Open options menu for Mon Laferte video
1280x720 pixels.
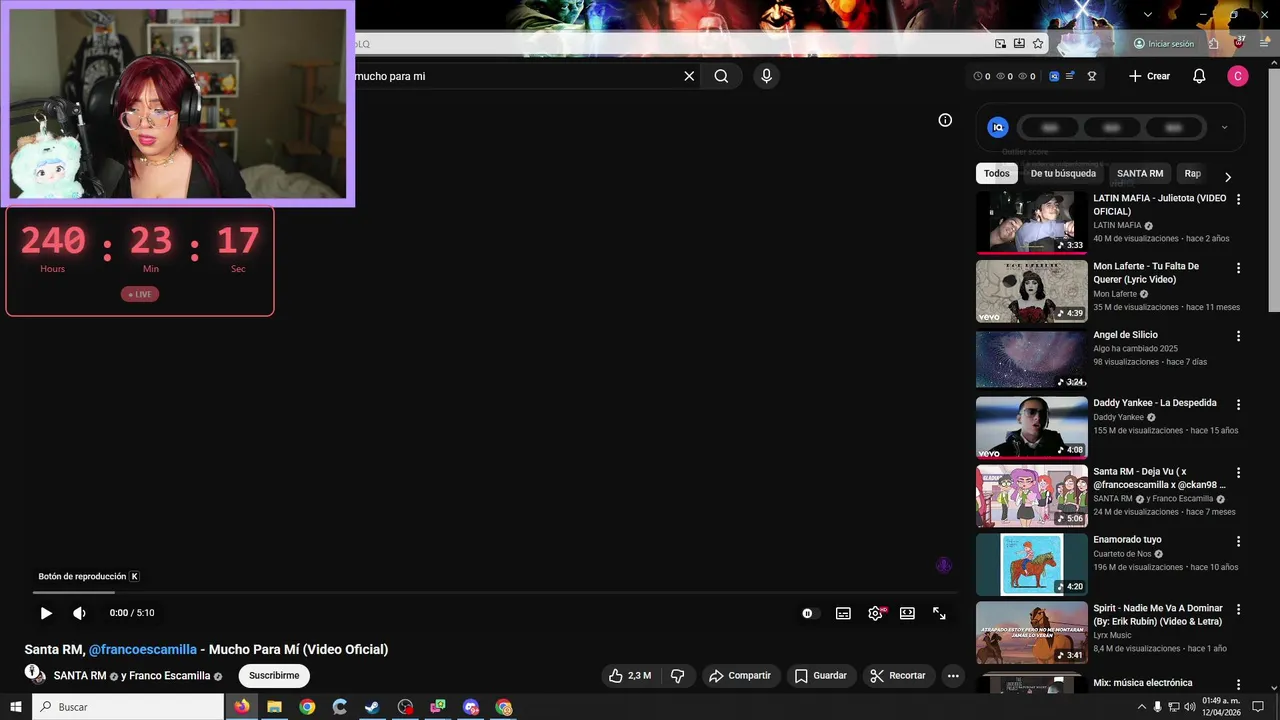tap(1238, 268)
